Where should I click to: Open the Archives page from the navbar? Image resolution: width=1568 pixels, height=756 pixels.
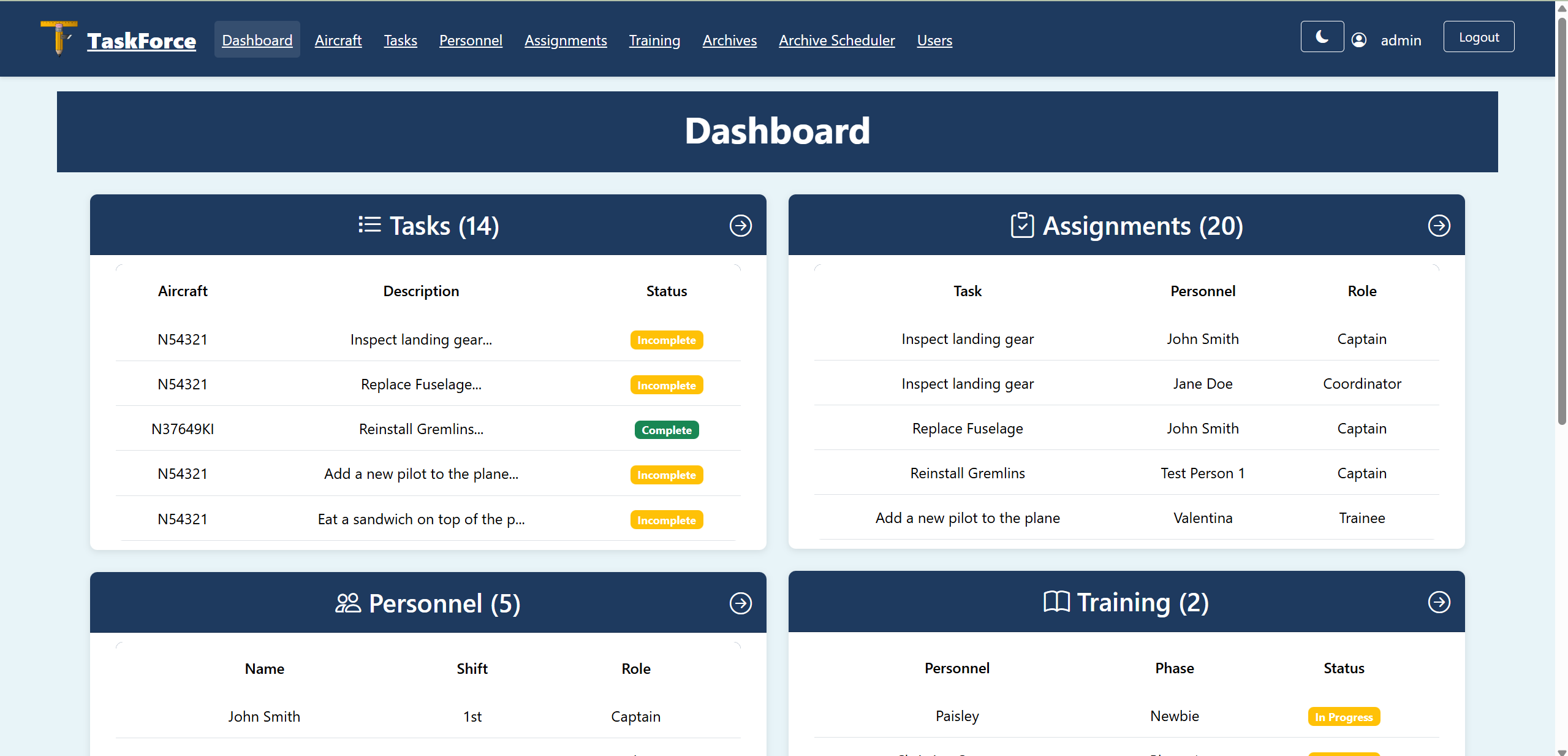[x=729, y=40]
